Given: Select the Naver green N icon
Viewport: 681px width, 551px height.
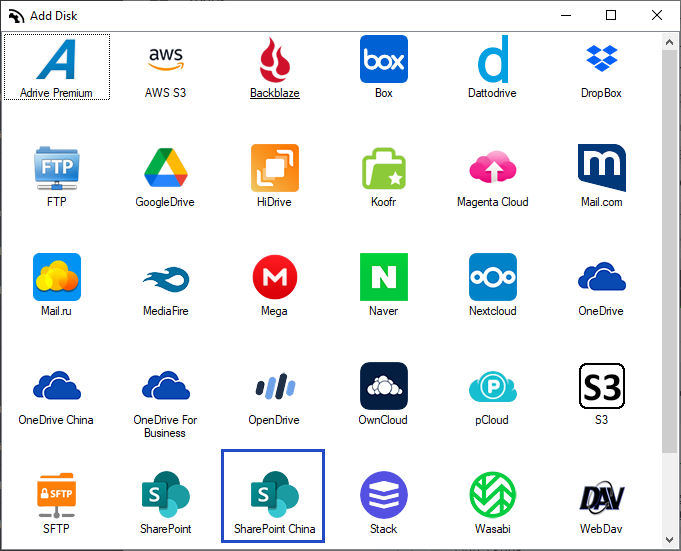Looking at the screenshot, I should 384,277.
